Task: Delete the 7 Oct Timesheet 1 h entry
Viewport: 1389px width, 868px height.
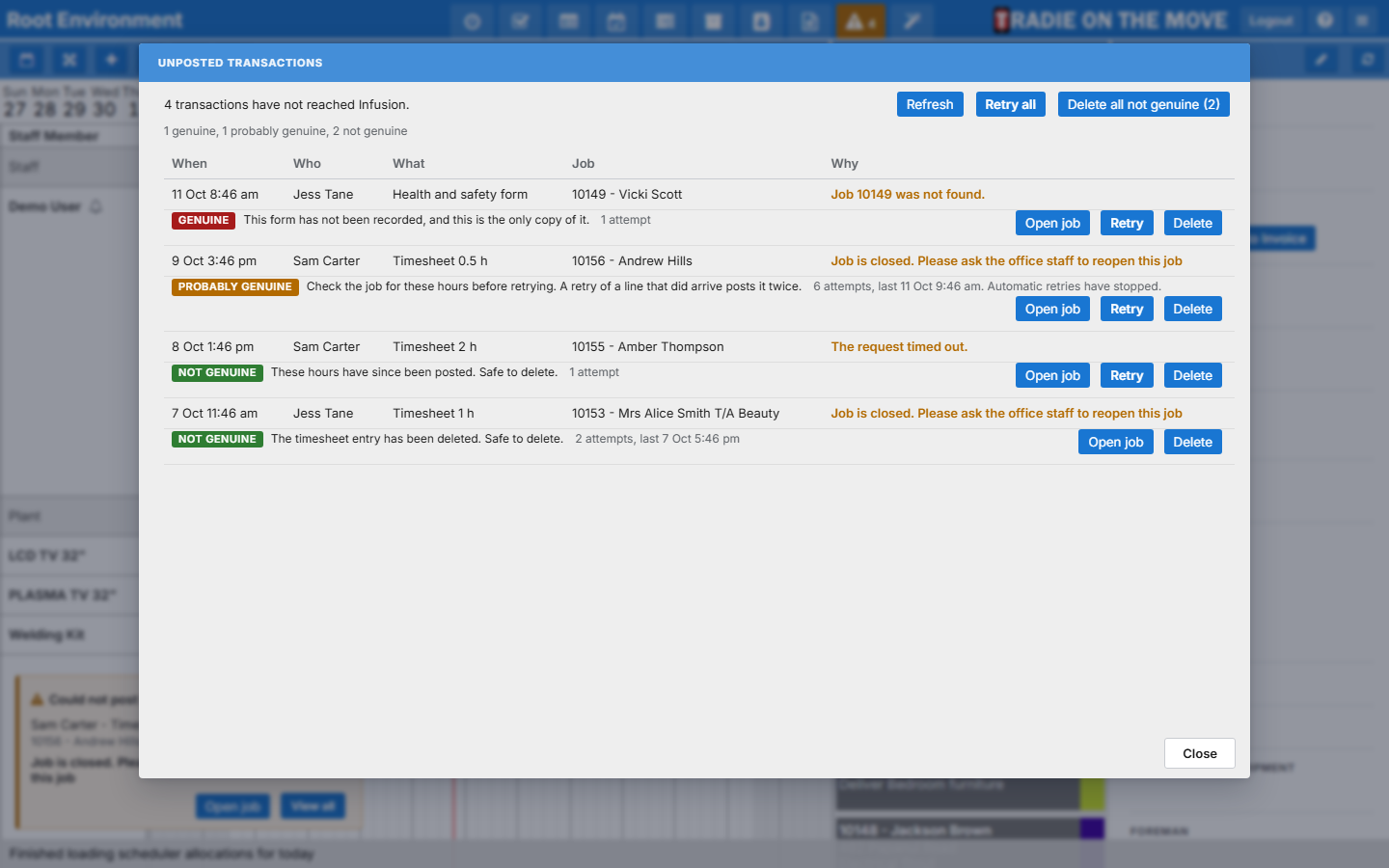Action: coord(1192,442)
